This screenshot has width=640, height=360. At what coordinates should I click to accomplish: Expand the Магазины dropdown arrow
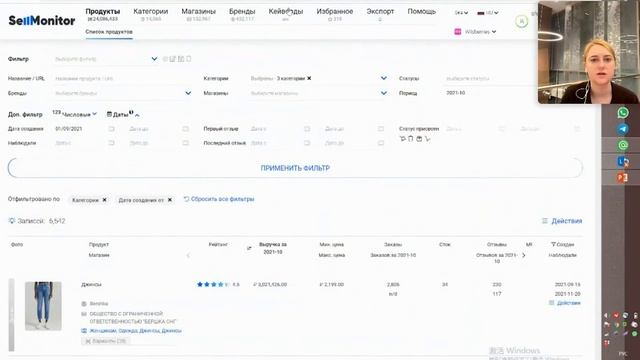pos(384,93)
